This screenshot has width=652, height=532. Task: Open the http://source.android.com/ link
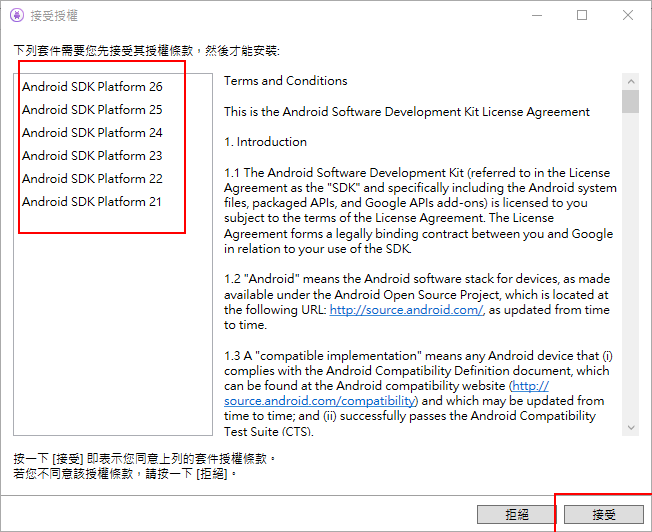pos(407,310)
